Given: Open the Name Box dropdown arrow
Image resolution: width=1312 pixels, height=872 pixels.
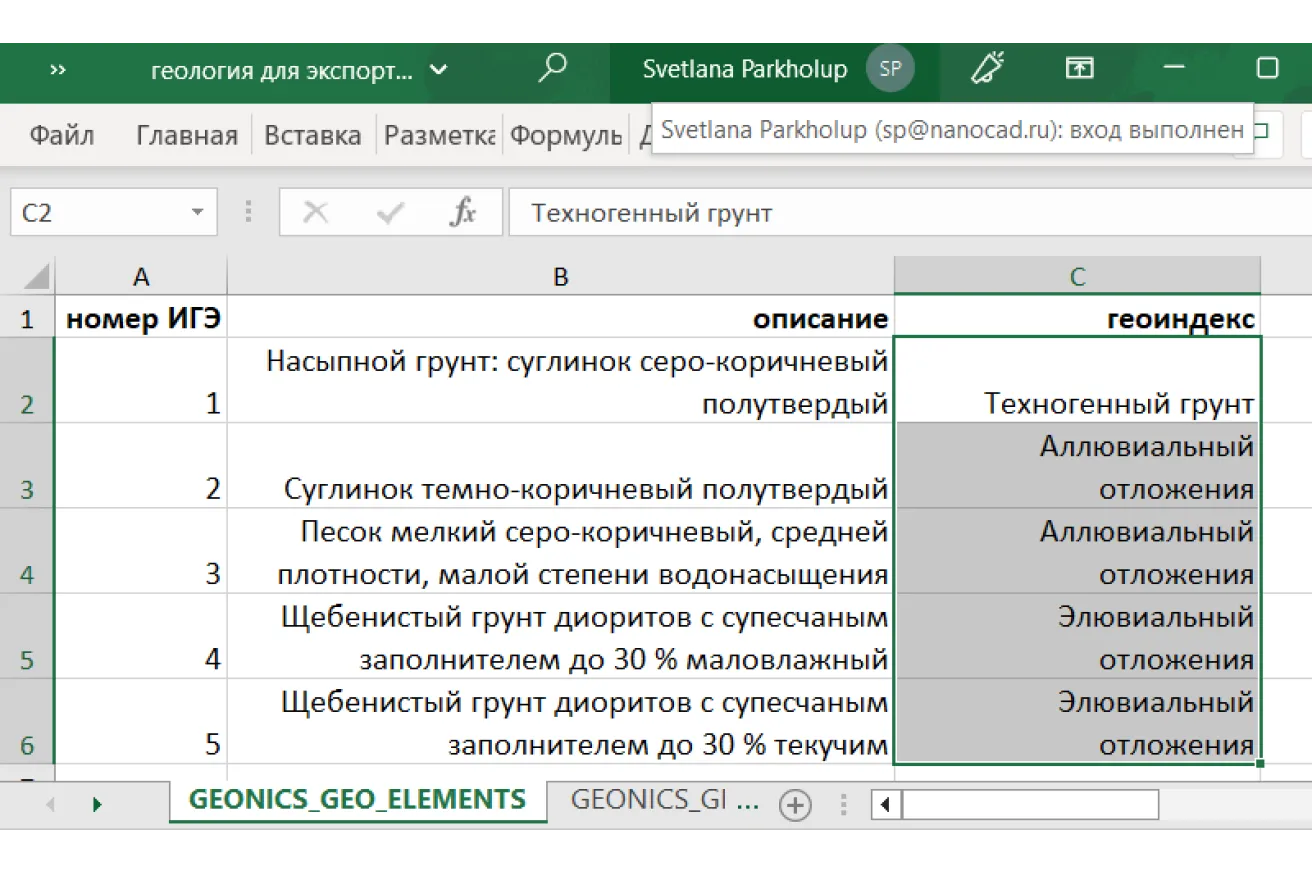Looking at the screenshot, I should [196, 212].
